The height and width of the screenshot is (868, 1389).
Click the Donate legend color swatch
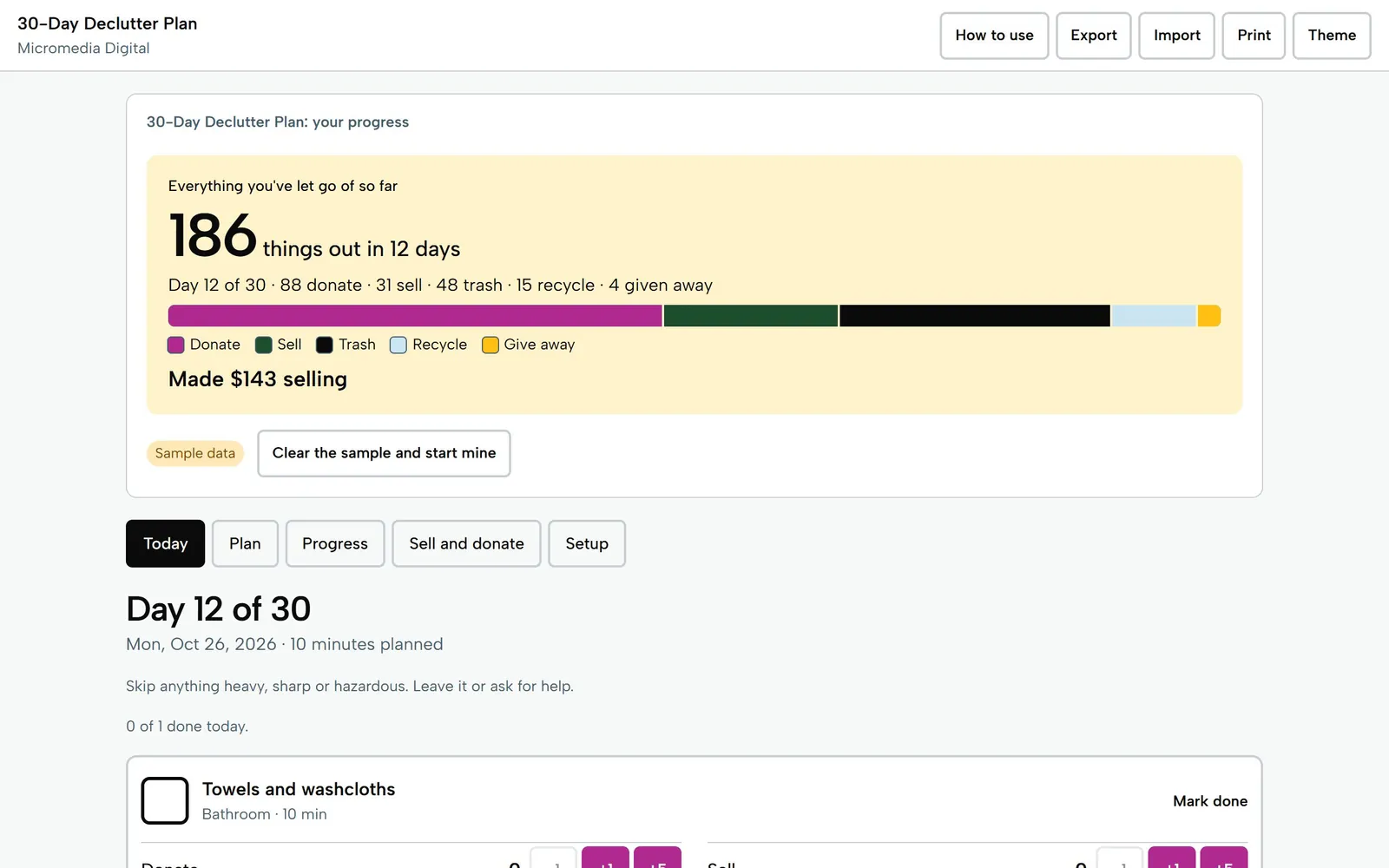[x=176, y=345]
